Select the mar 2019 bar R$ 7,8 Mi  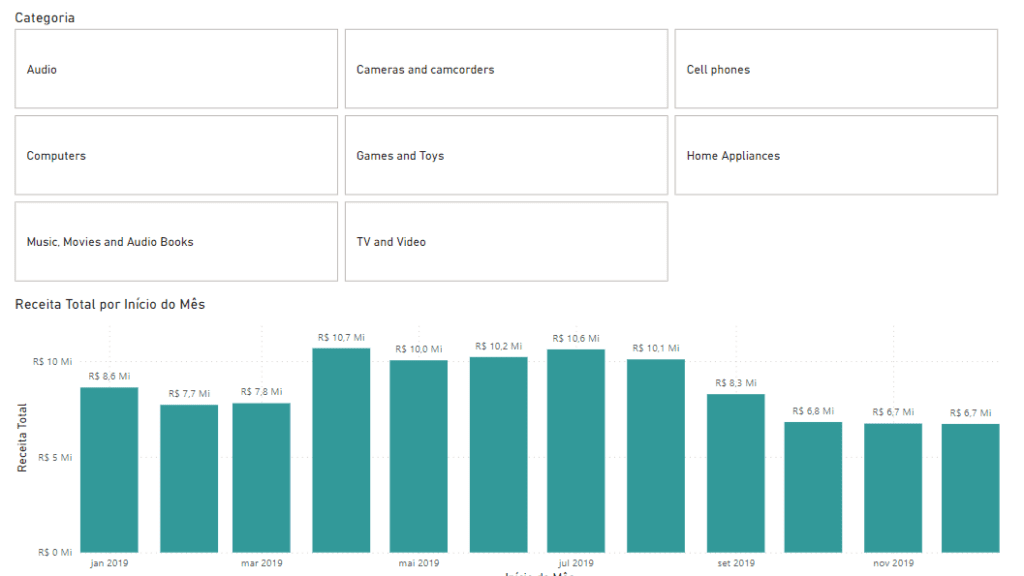(x=261, y=478)
